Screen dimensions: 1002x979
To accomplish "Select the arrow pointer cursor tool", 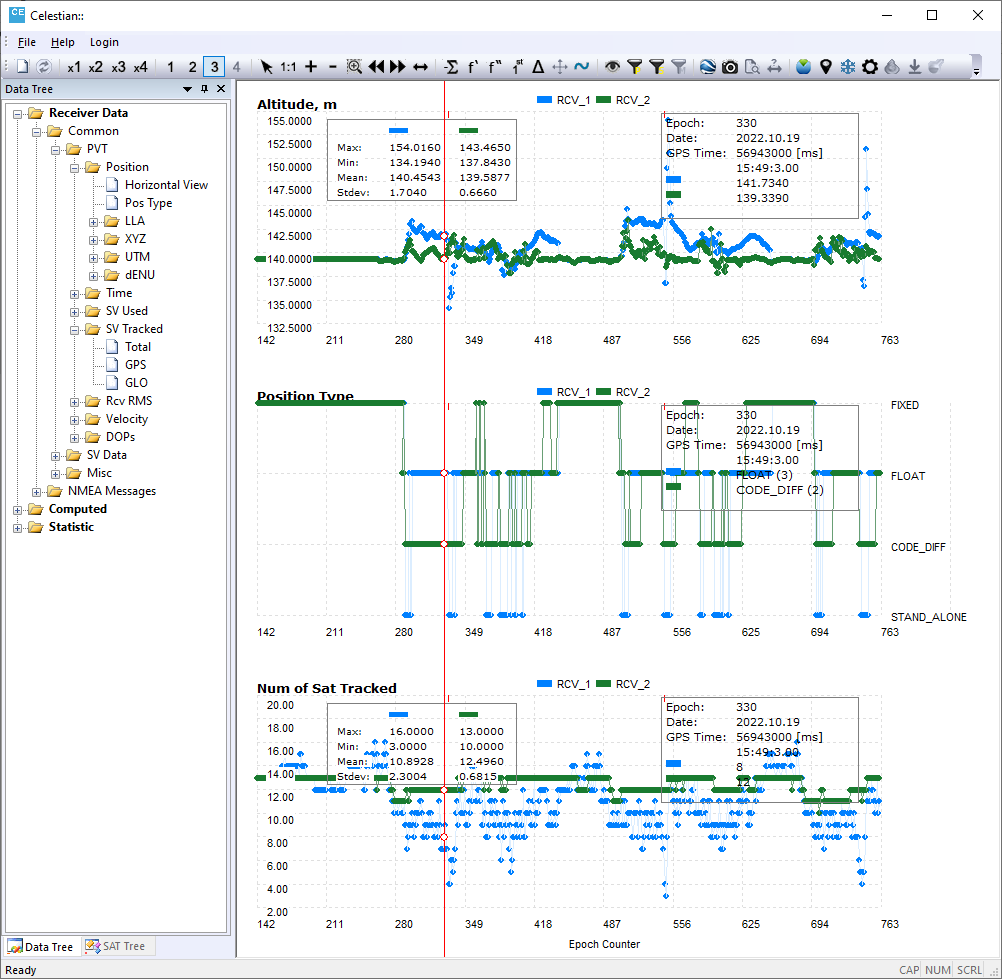I will click(266, 67).
